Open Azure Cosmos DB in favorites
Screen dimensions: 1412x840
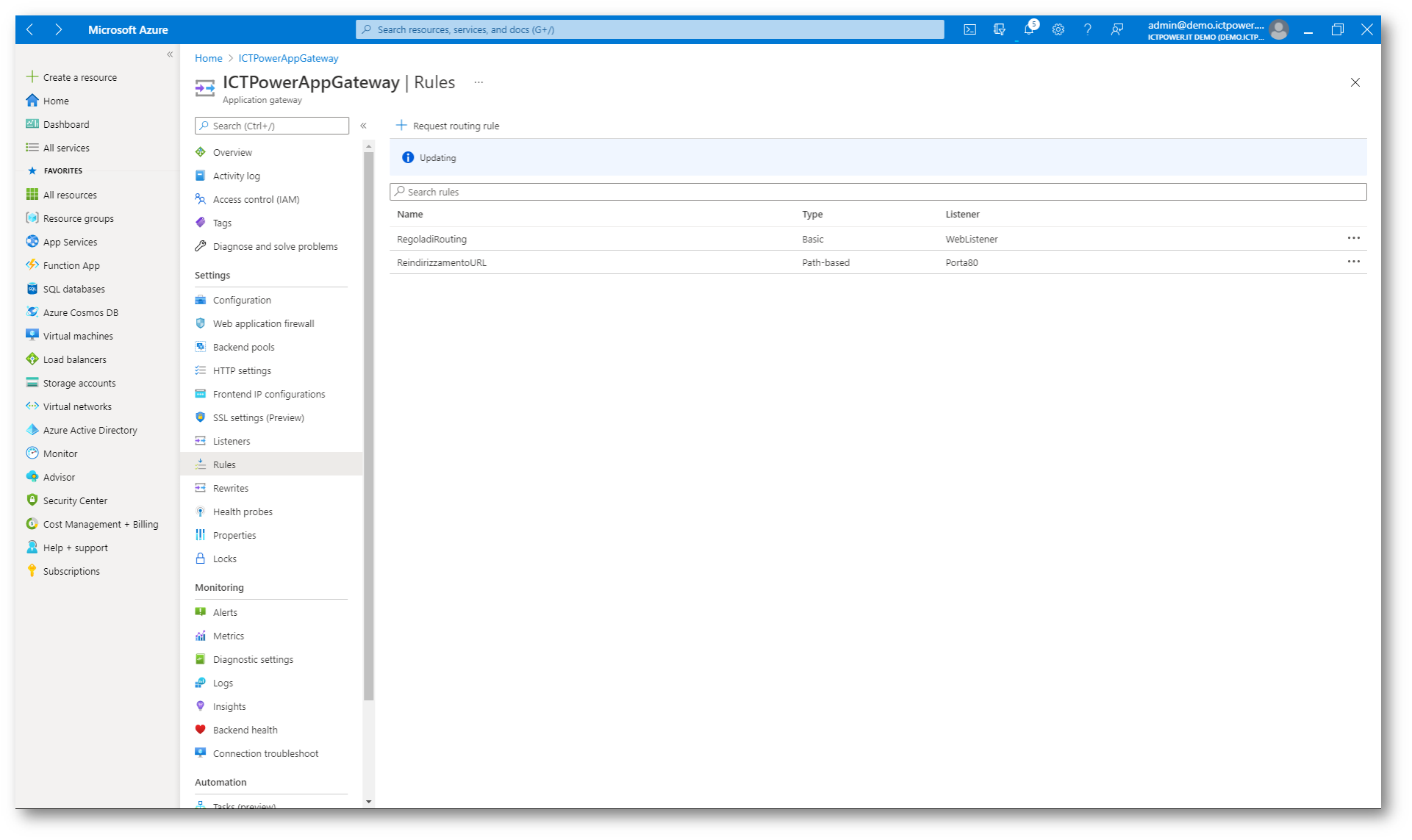pyautogui.click(x=72, y=312)
